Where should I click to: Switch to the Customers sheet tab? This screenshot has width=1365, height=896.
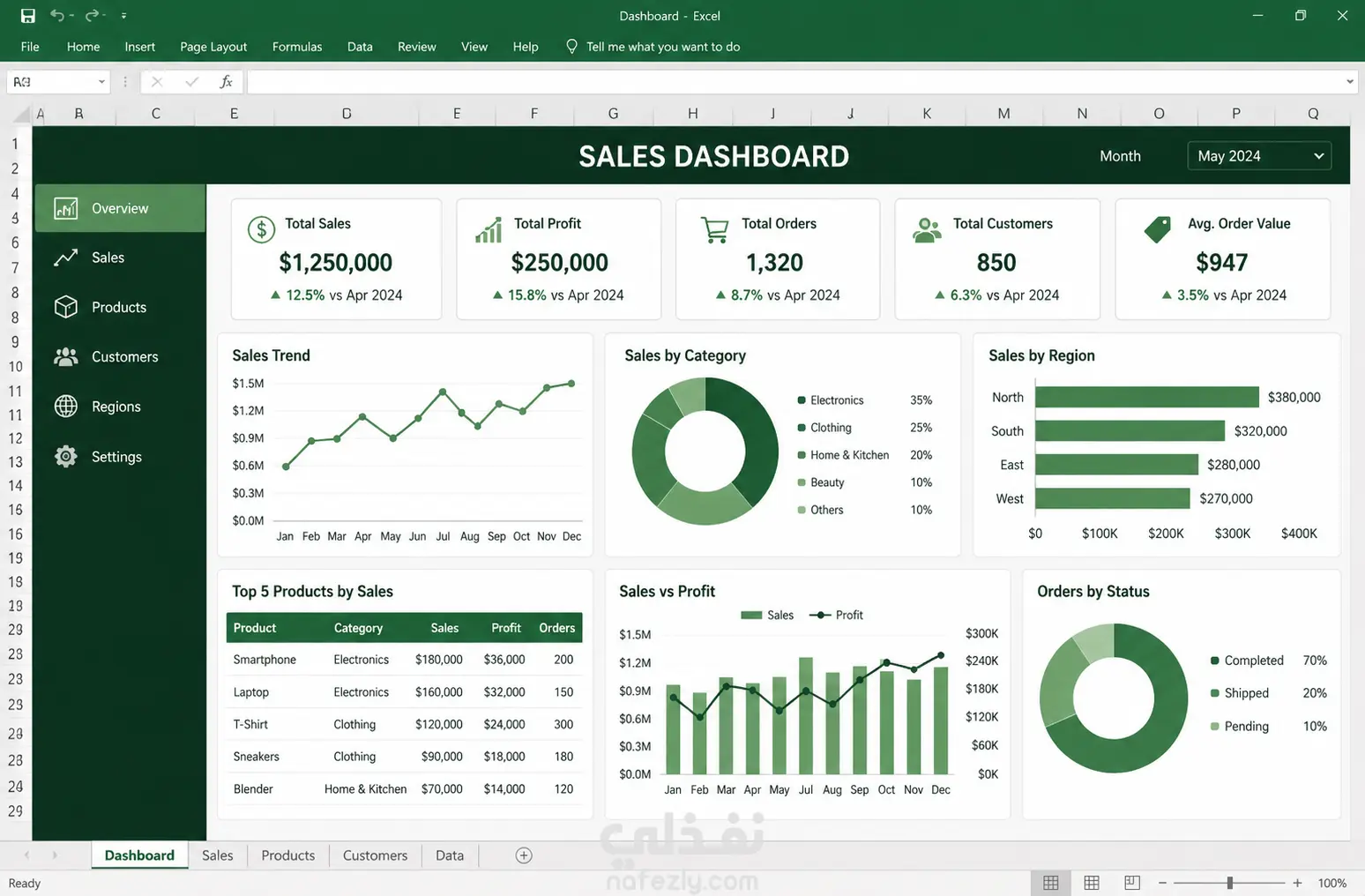click(x=375, y=855)
